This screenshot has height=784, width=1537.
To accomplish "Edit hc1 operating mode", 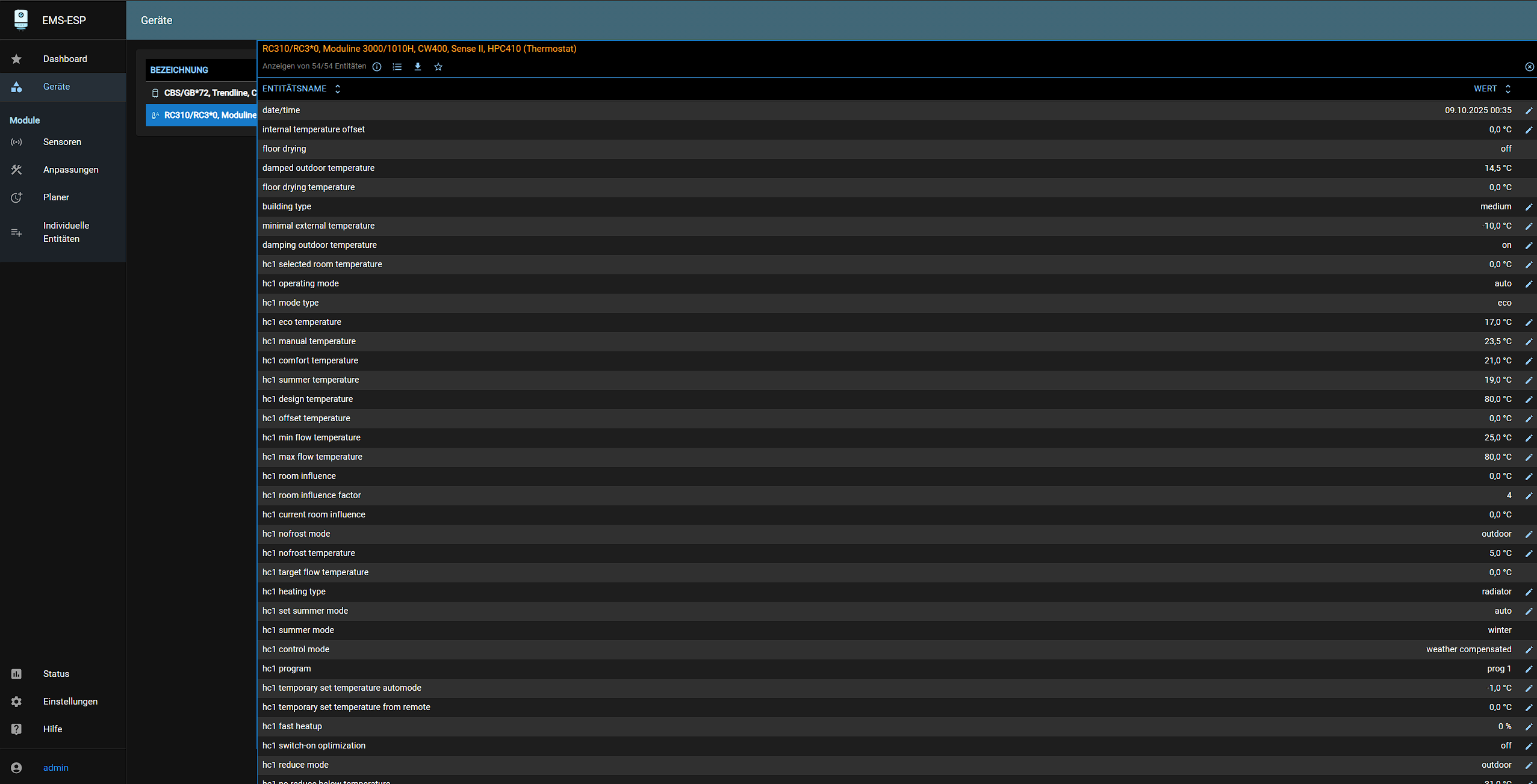I will [1529, 284].
